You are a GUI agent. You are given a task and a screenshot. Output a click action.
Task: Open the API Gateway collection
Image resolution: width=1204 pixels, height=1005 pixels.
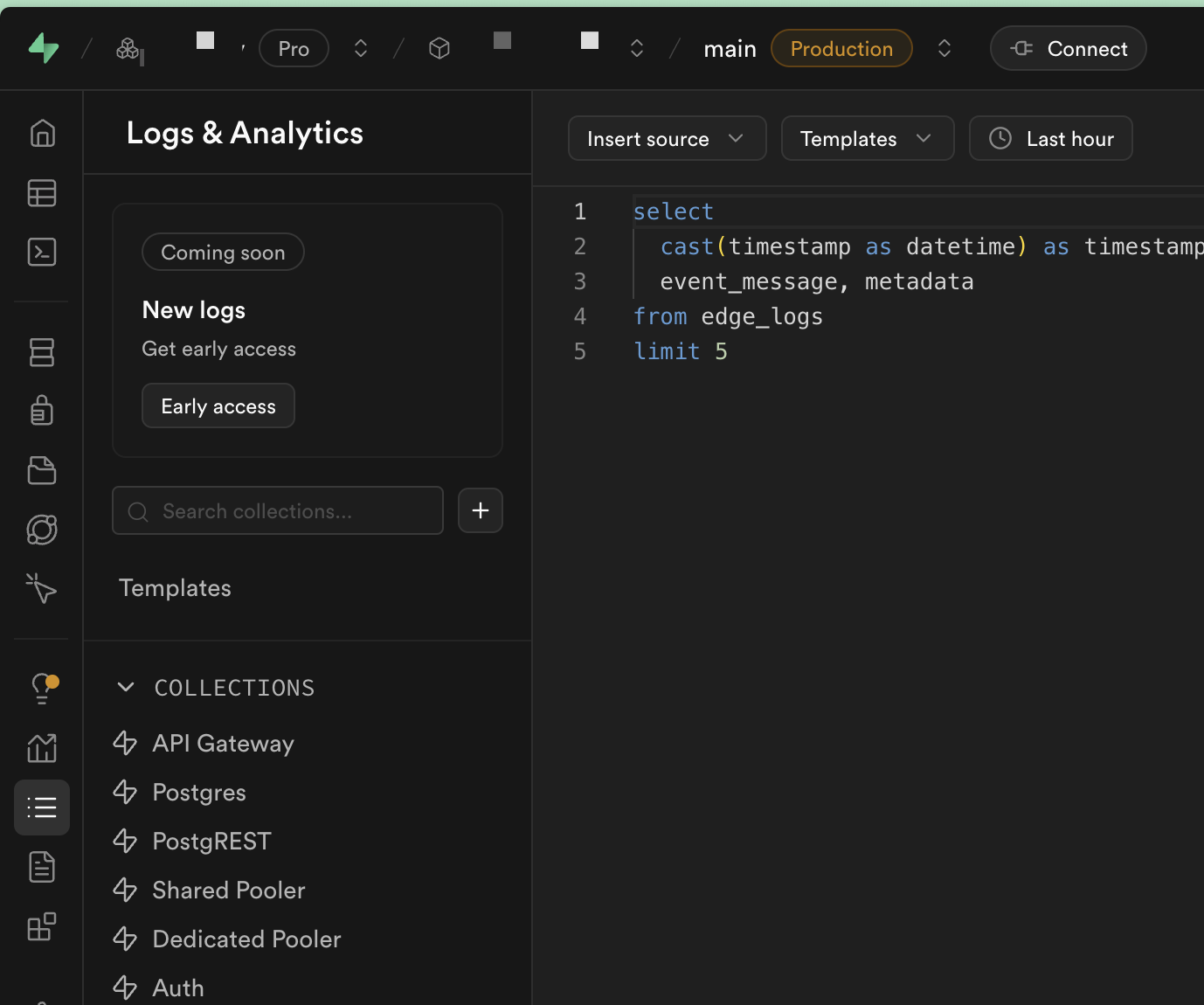coord(223,744)
